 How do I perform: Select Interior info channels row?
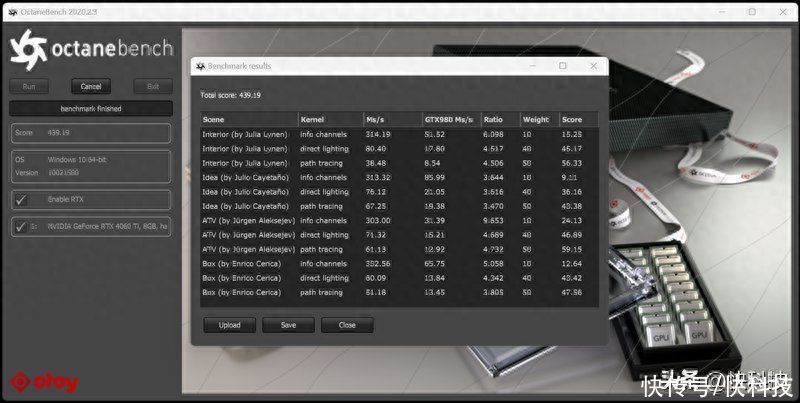(x=399, y=135)
